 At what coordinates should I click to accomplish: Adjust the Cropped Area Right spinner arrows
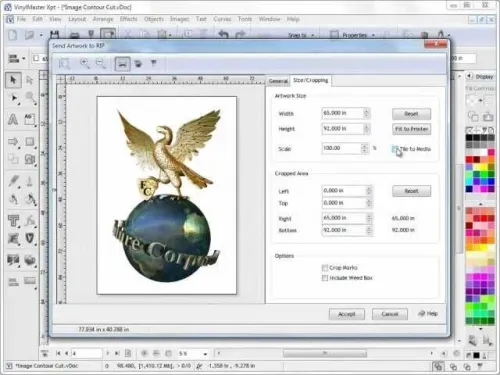click(369, 218)
